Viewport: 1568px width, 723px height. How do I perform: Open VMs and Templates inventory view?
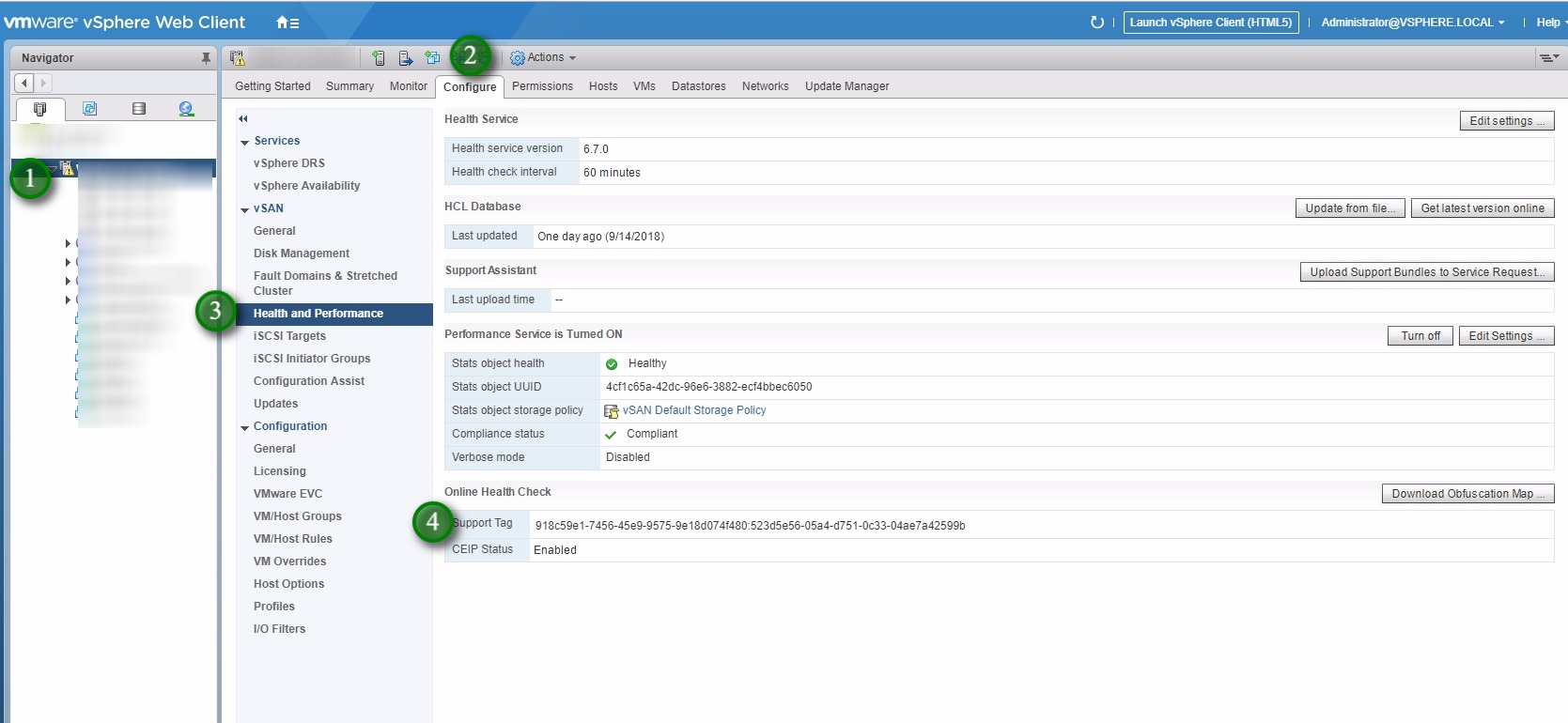click(89, 109)
